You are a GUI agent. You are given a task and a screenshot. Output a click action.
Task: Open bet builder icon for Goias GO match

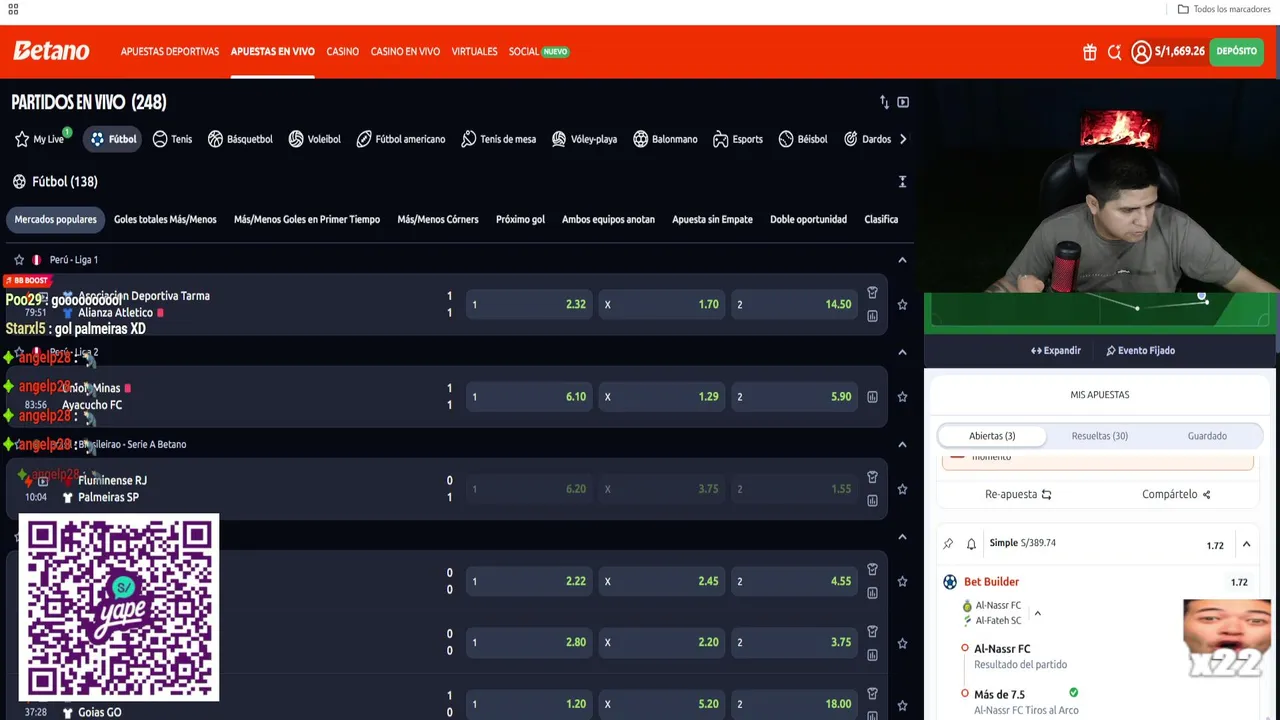point(872,693)
